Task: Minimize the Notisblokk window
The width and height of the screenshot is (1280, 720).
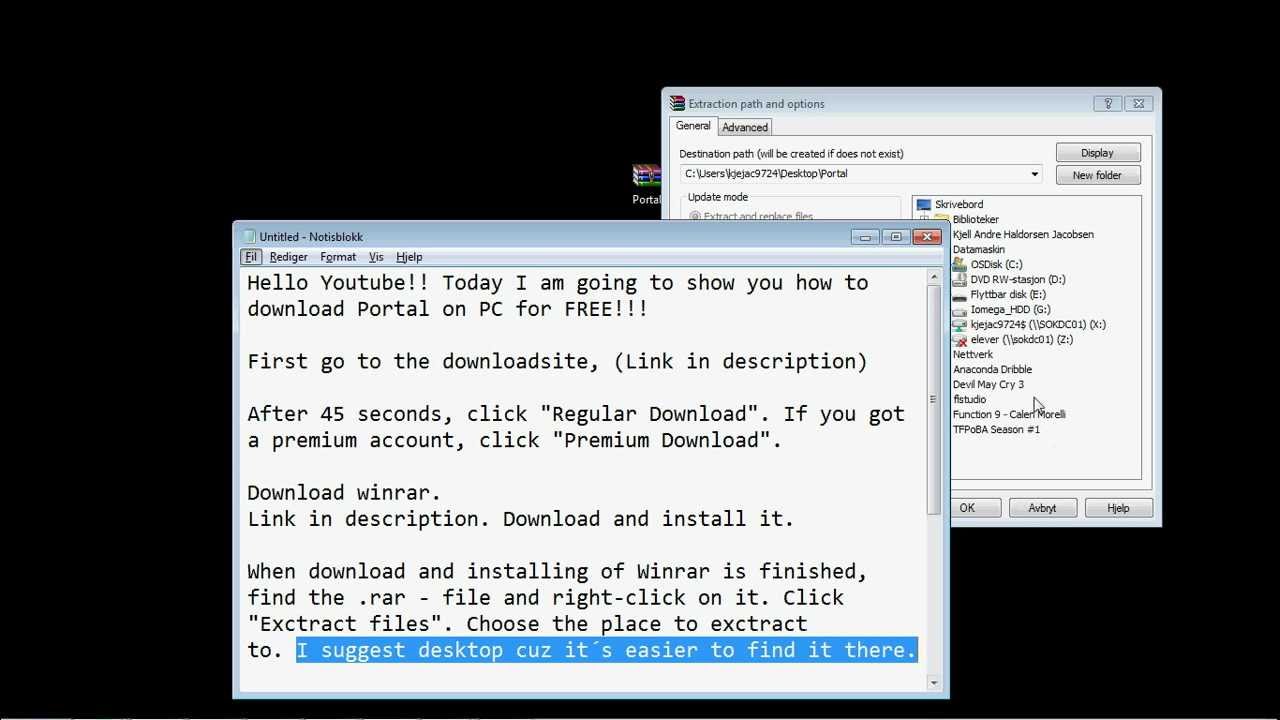Action: click(x=866, y=237)
